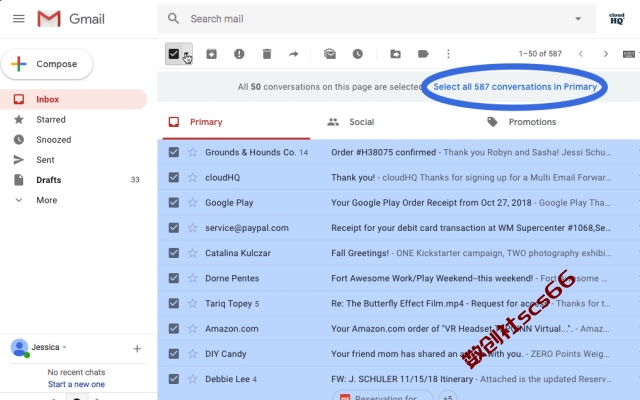Untick the Amazon.com email checkbox

coord(173,329)
